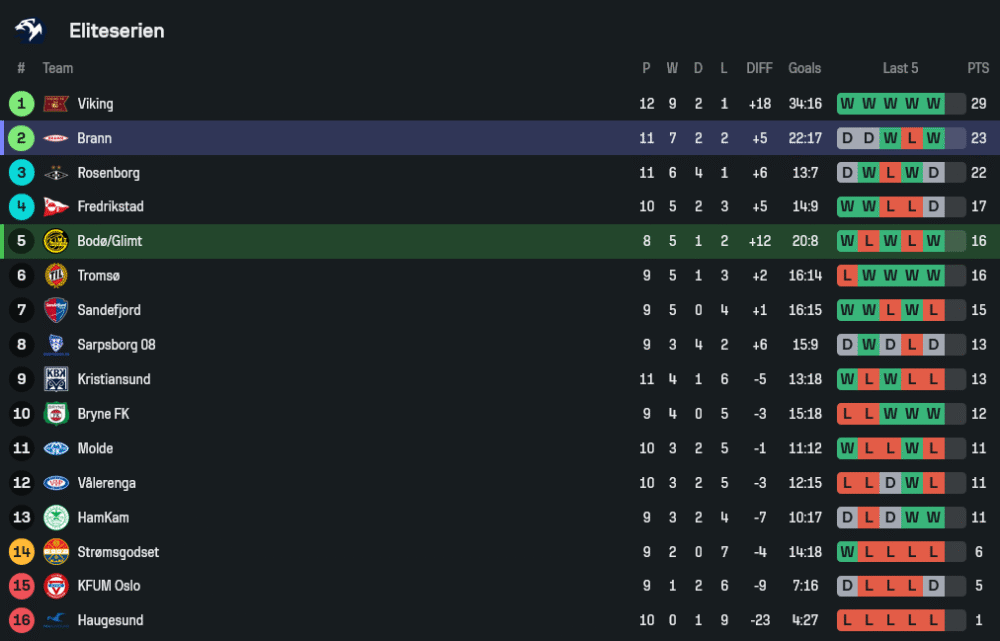Open the Fredrikstad team name link
The height and width of the screenshot is (641, 1000).
(110, 207)
